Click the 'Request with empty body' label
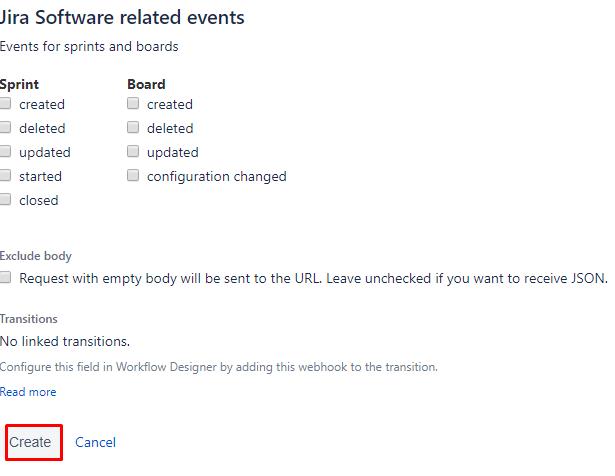Screen dimensions: 615x476 pos(313,278)
